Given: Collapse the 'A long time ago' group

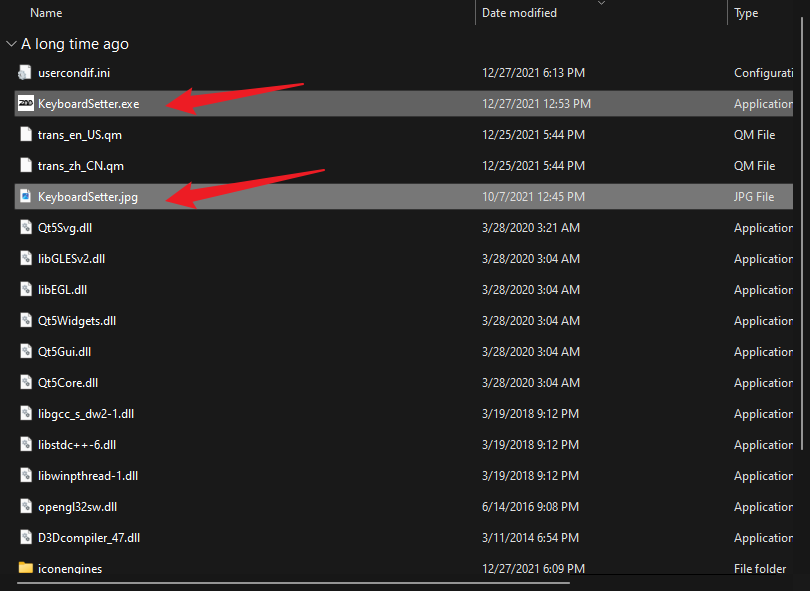Looking at the screenshot, I should [x=11, y=44].
